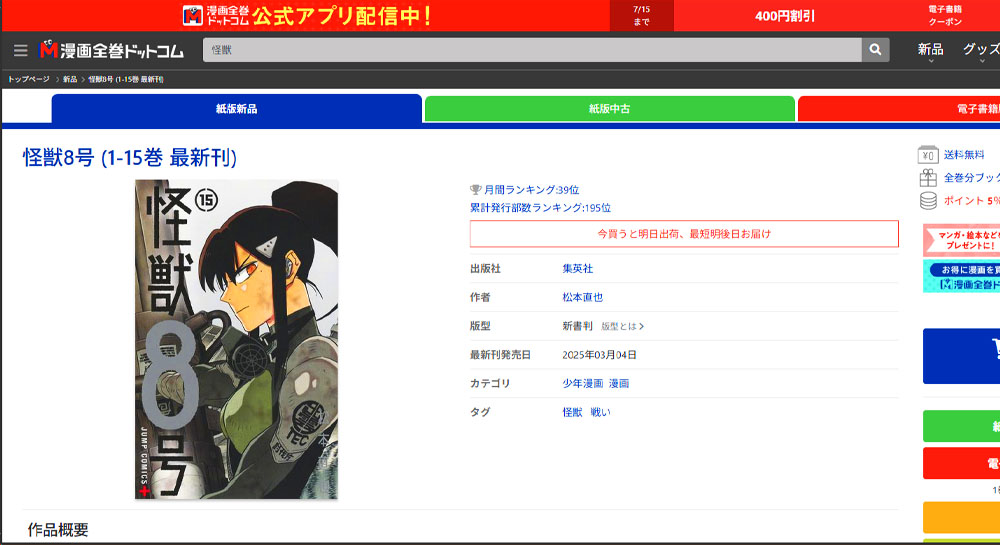This screenshot has height=545, width=1000.
Task: Click the 怪獣8号 (1-15巻 最新刊) title
Action: 129,157
